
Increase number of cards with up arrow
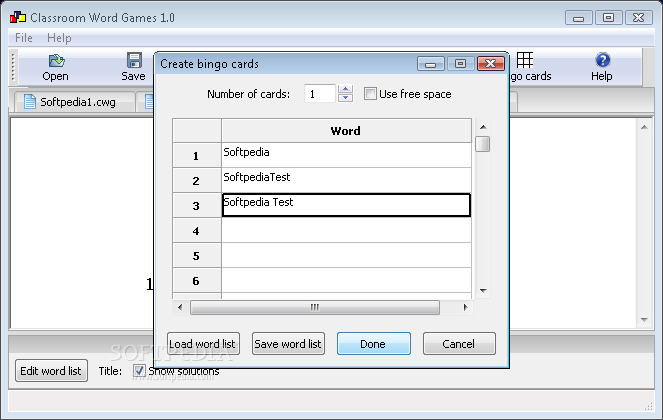click(x=345, y=89)
